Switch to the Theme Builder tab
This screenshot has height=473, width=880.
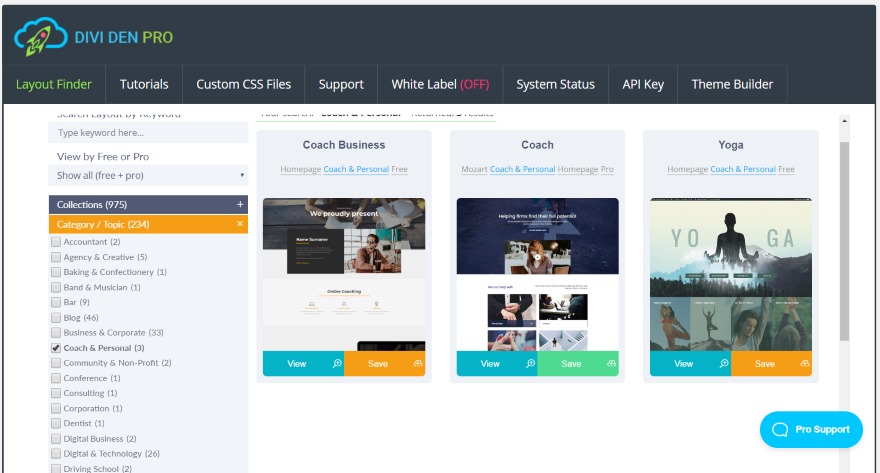pos(732,84)
